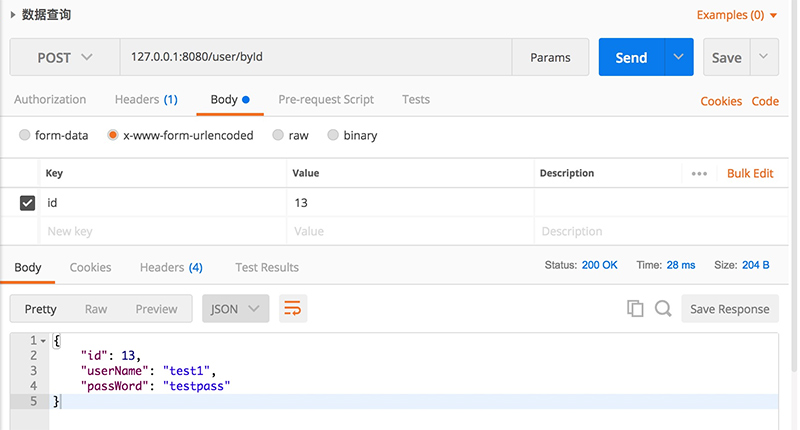Viewport: 800px width, 430px height.
Task: Open the POST method dropdown
Action: [x=65, y=57]
